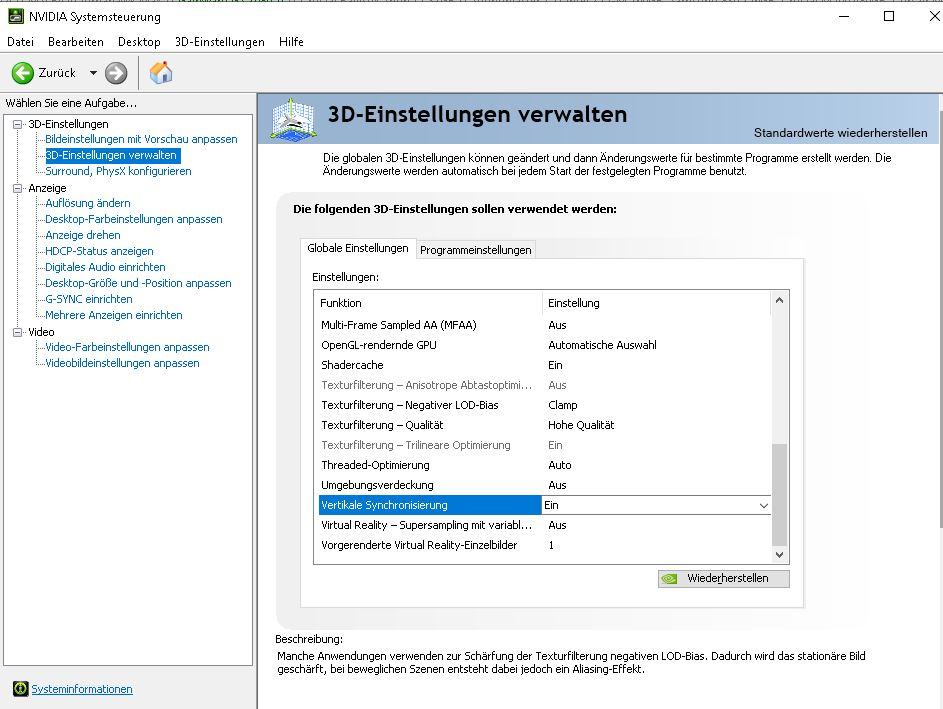943x709 pixels.
Task: Maximize the NVIDIA Systemsteuerung window
Action: point(889,16)
